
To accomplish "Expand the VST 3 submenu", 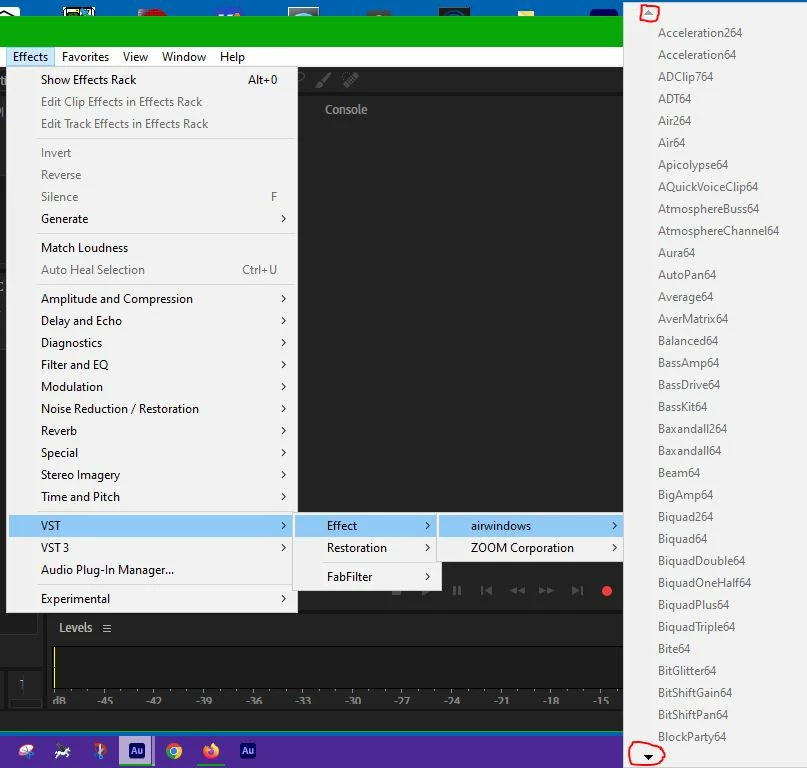I will coord(152,548).
